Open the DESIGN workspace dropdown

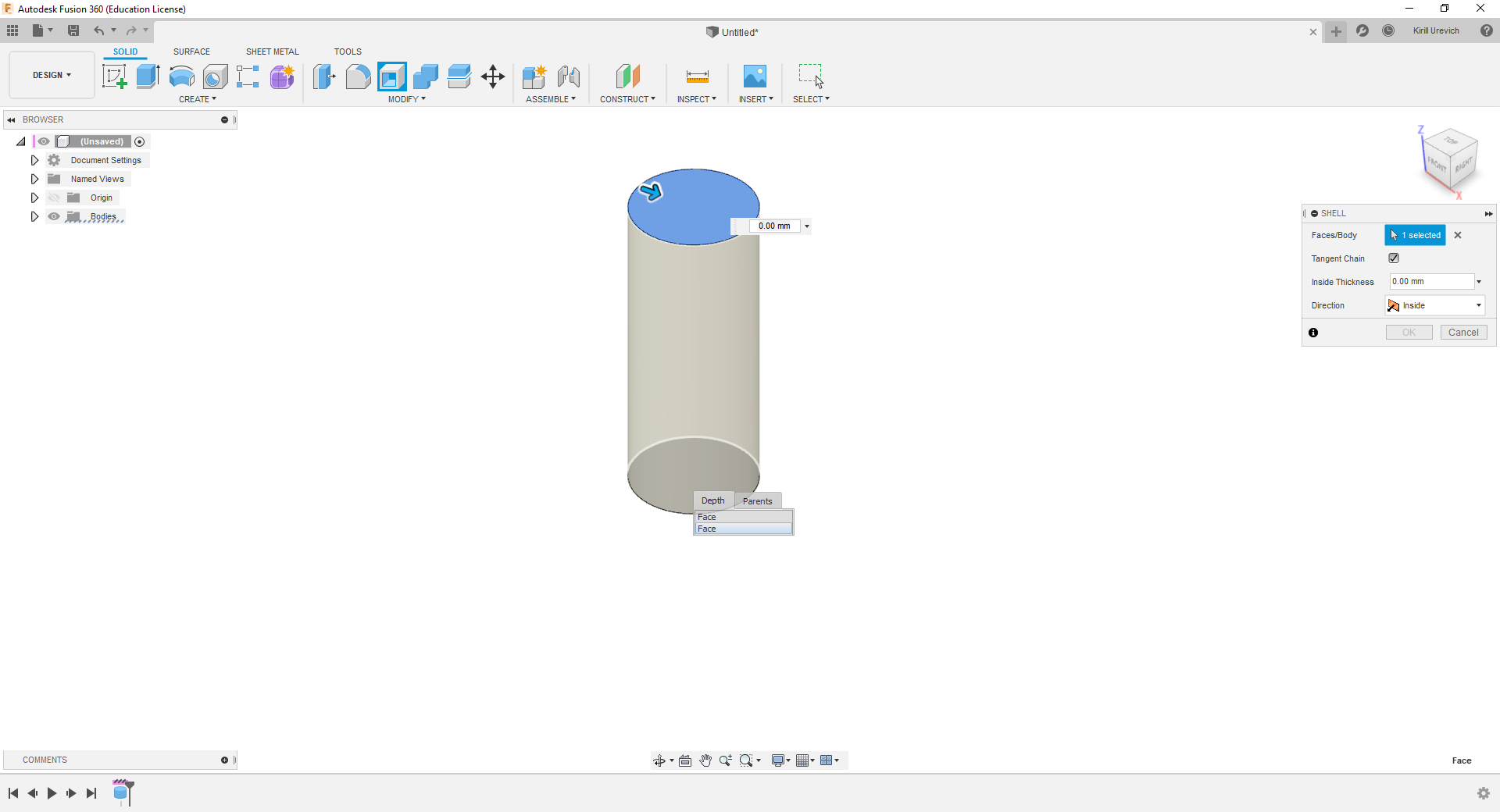pyautogui.click(x=52, y=76)
